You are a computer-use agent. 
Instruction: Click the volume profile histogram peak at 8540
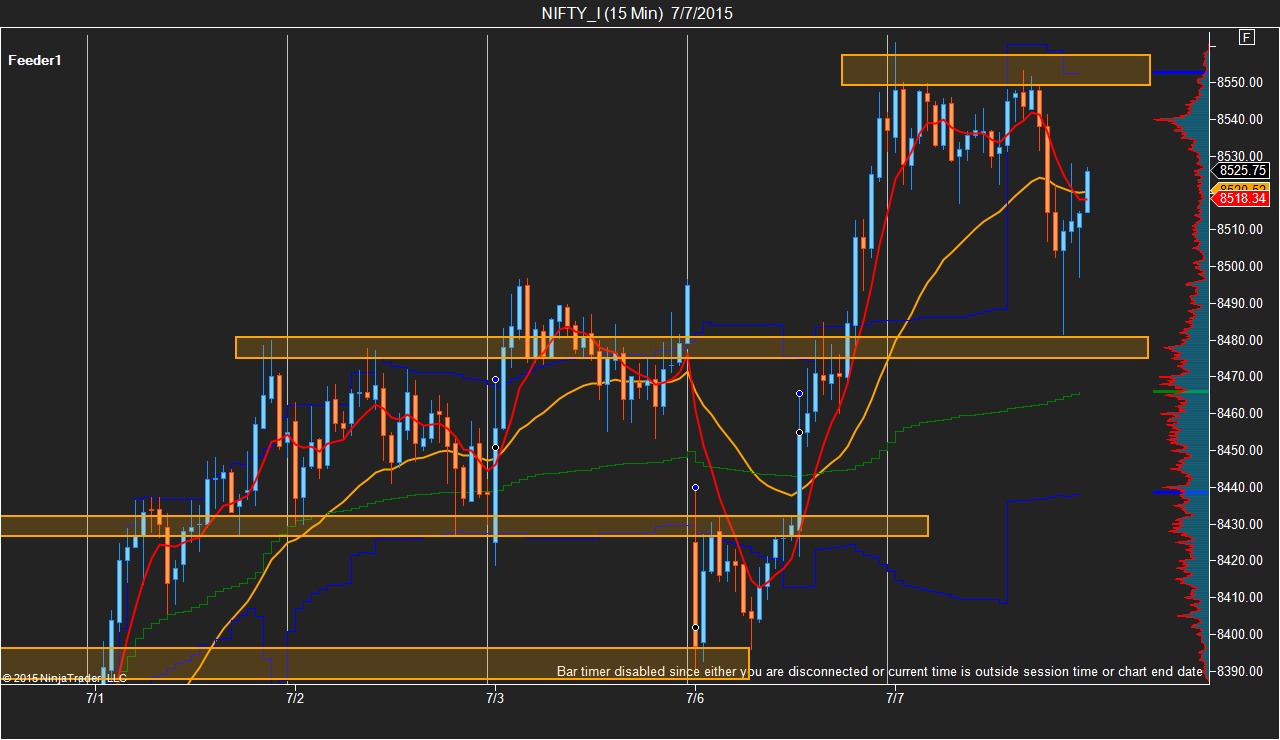tap(1180, 120)
